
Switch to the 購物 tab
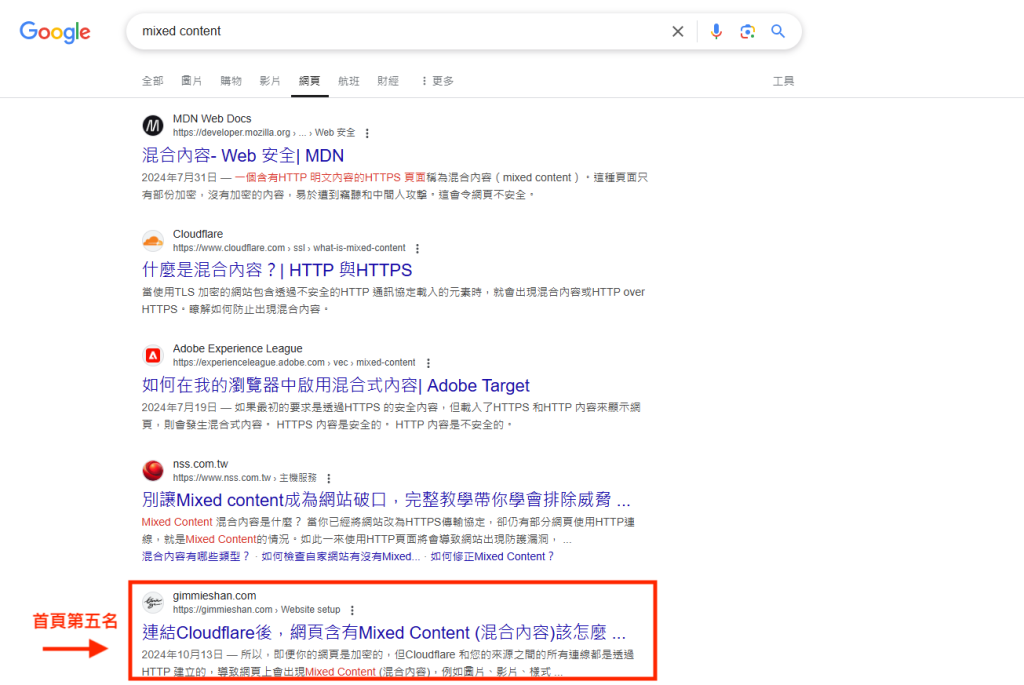231,81
